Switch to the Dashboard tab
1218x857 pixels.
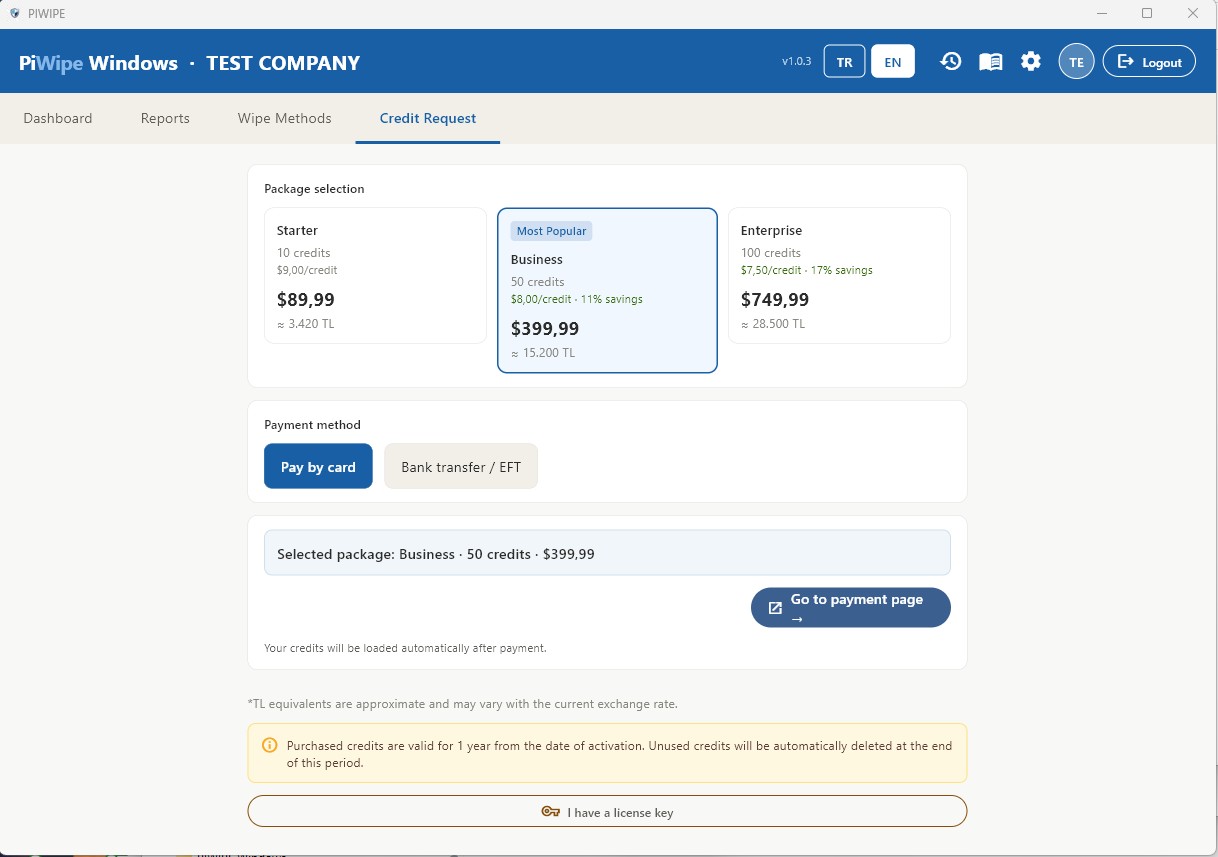[57, 118]
